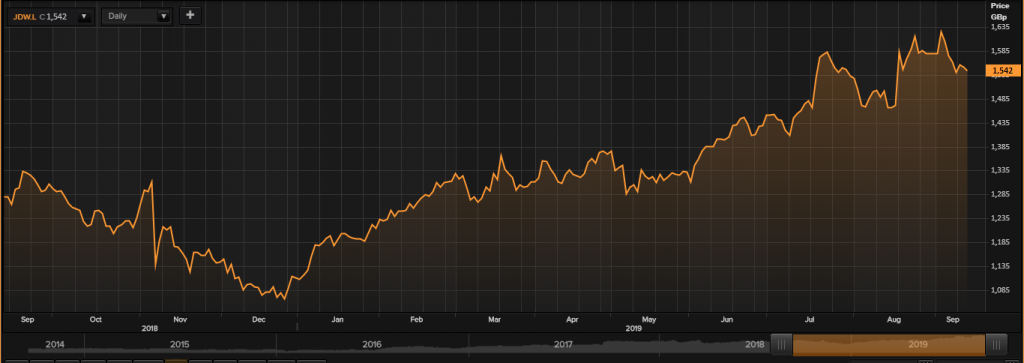Click the JDW.L ticker label

pos(25,16)
